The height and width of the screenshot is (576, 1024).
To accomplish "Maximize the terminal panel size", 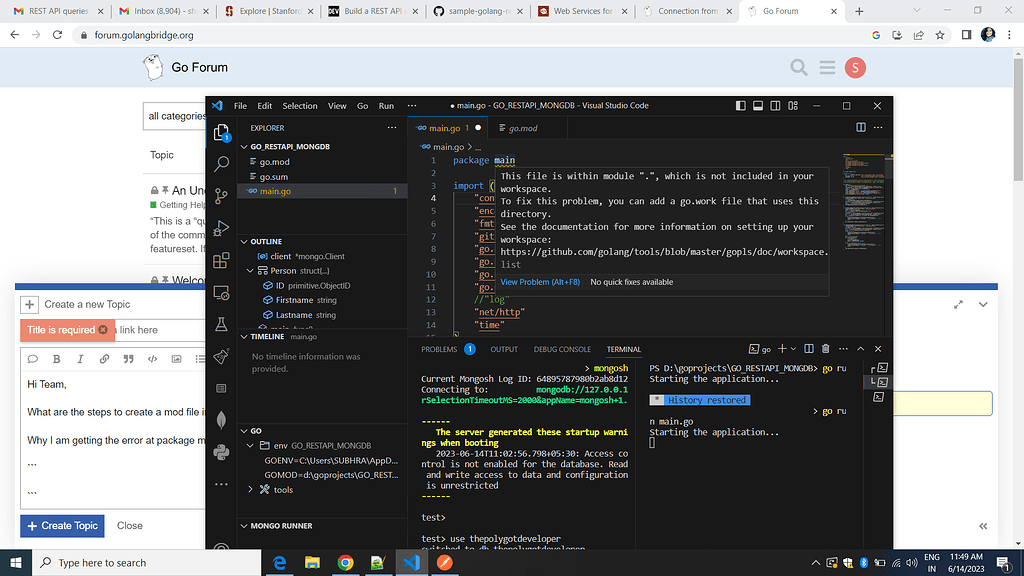I will (861, 349).
